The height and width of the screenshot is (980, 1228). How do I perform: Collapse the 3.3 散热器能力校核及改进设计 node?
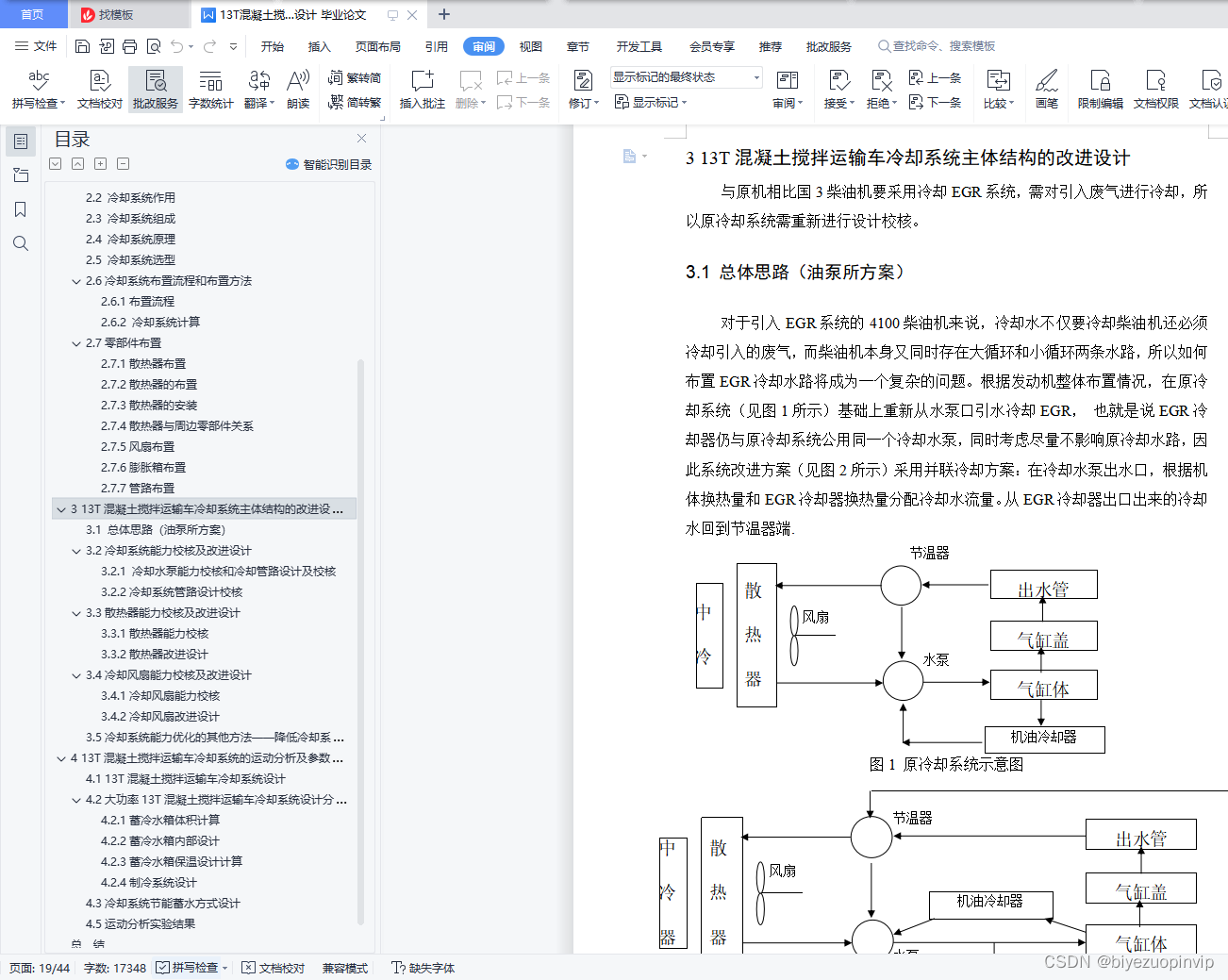(76, 613)
